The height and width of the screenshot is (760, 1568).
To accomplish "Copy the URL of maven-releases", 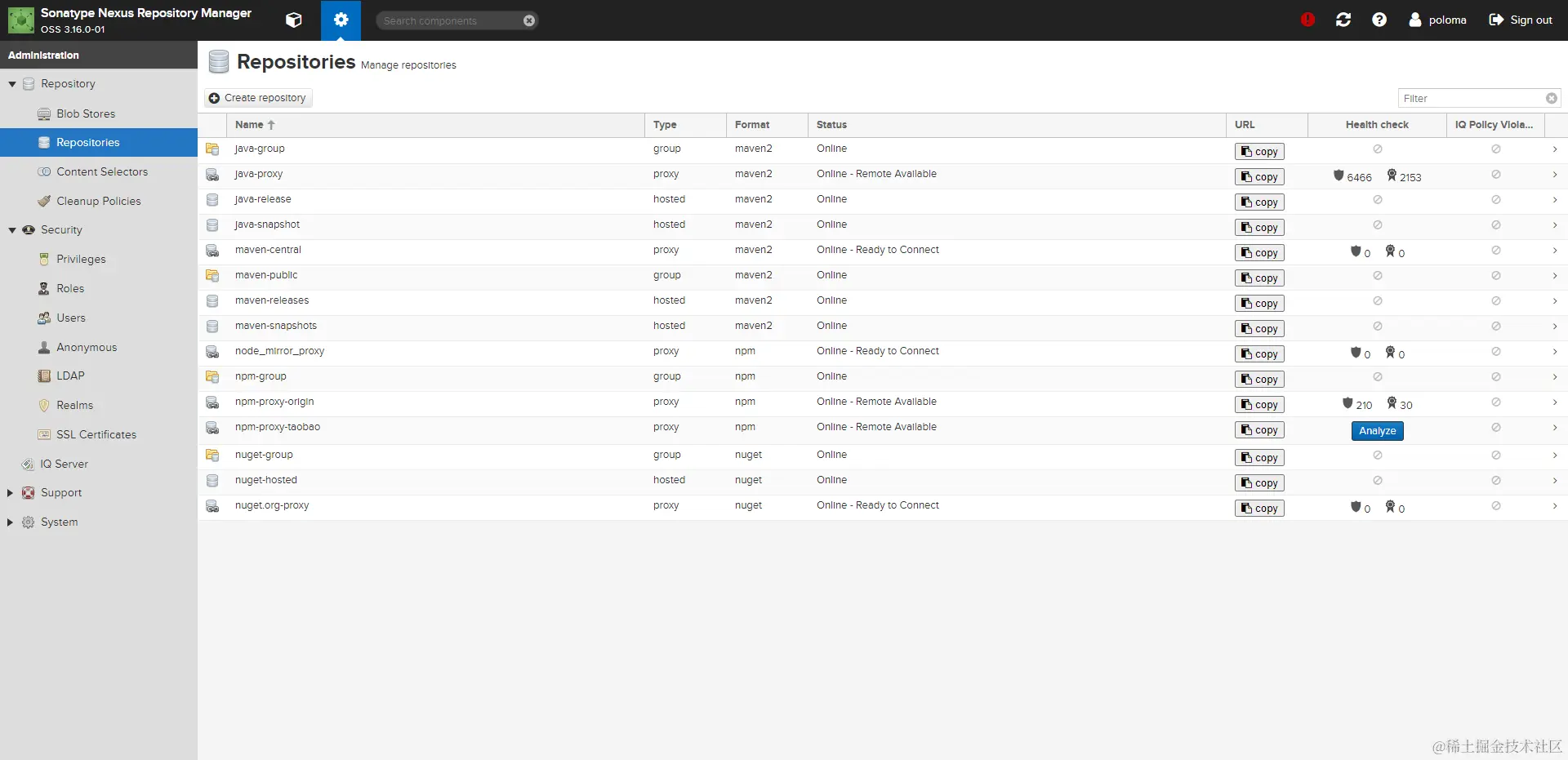I will [x=1259, y=304].
